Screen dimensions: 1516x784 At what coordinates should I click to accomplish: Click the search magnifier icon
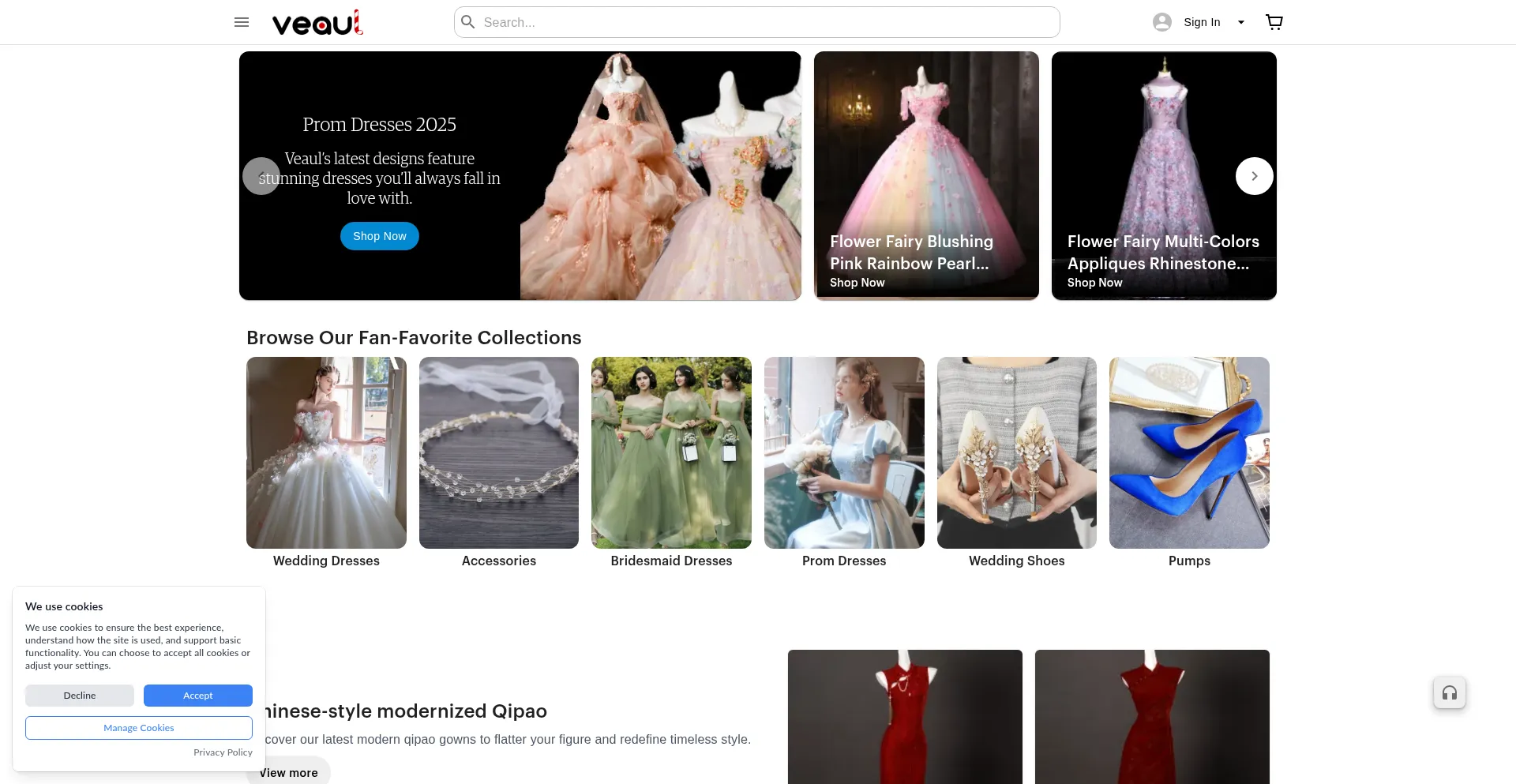(467, 21)
